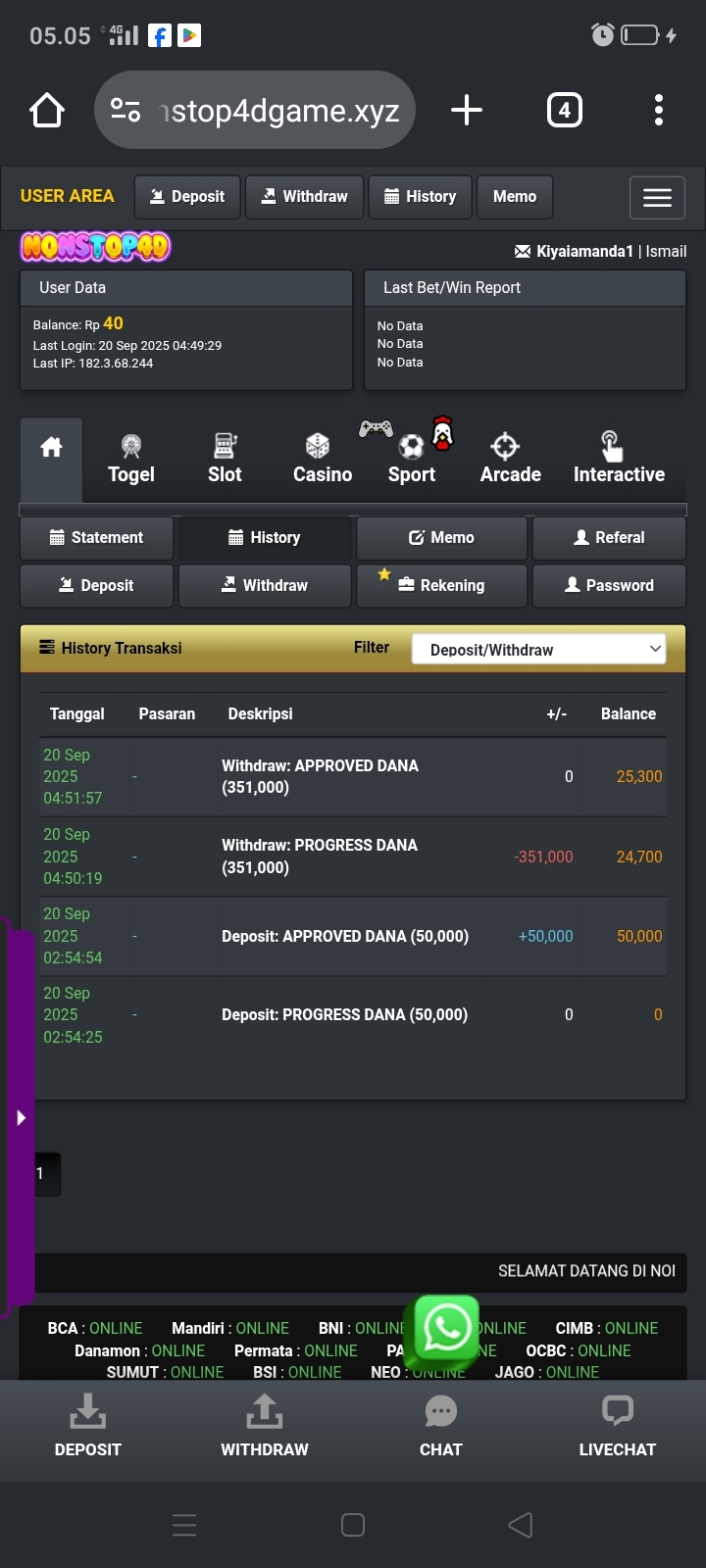The width and height of the screenshot is (706, 1568).
Task: Click the Mandiri : ONLINE status
Action: click(x=230, y=1329)
